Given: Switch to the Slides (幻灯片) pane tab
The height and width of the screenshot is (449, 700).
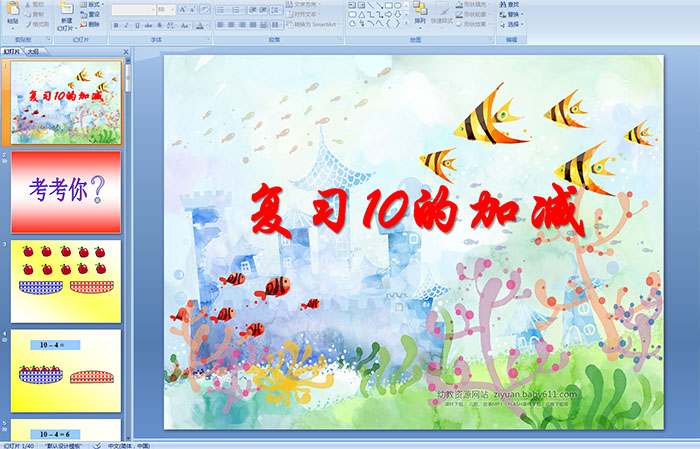Looking at the screenshot, I should [12, 52].
